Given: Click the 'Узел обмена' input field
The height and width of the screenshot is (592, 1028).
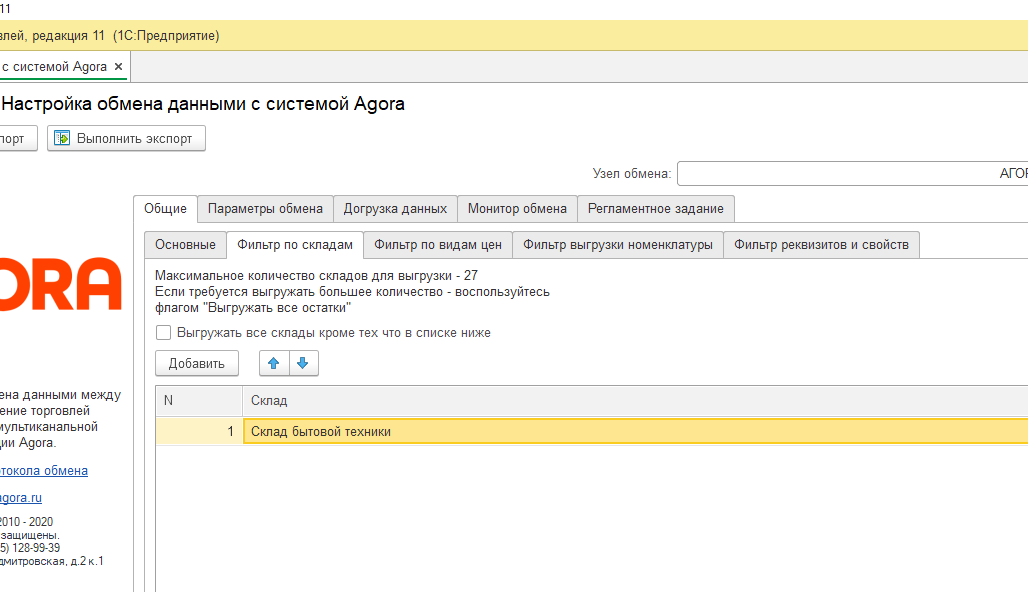Looking at the screenshot, I should coord(852,174).
